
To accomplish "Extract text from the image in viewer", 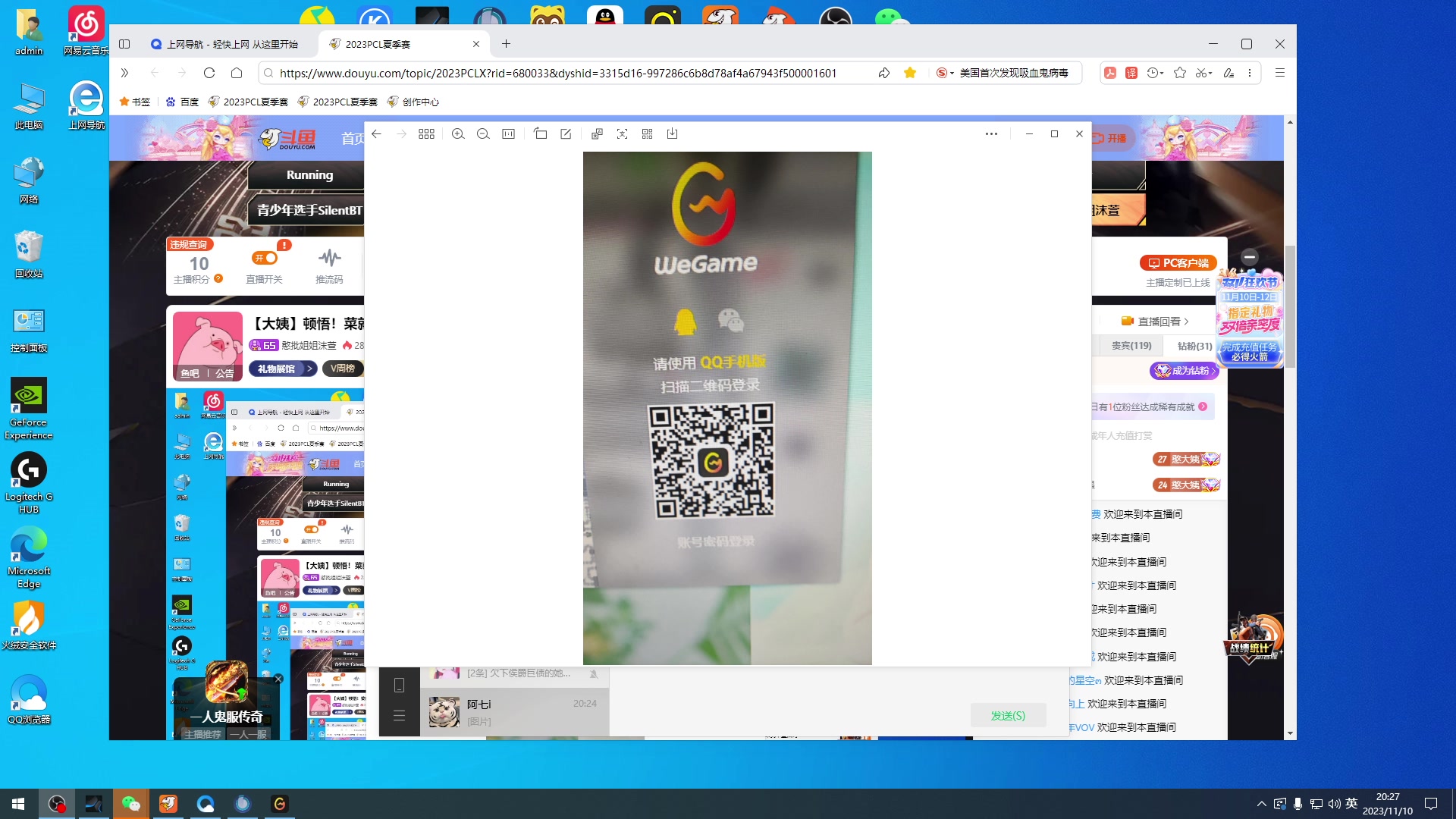I will click(623, 134).
